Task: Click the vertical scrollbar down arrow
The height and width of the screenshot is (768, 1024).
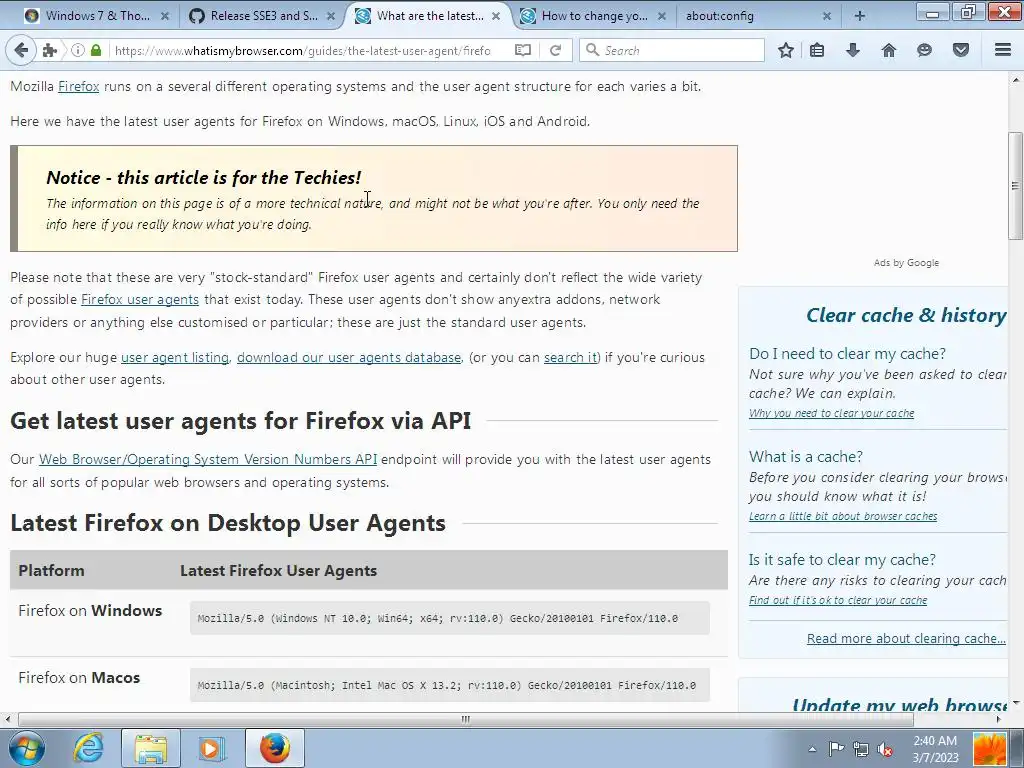Action: [x=1016, y=703]
